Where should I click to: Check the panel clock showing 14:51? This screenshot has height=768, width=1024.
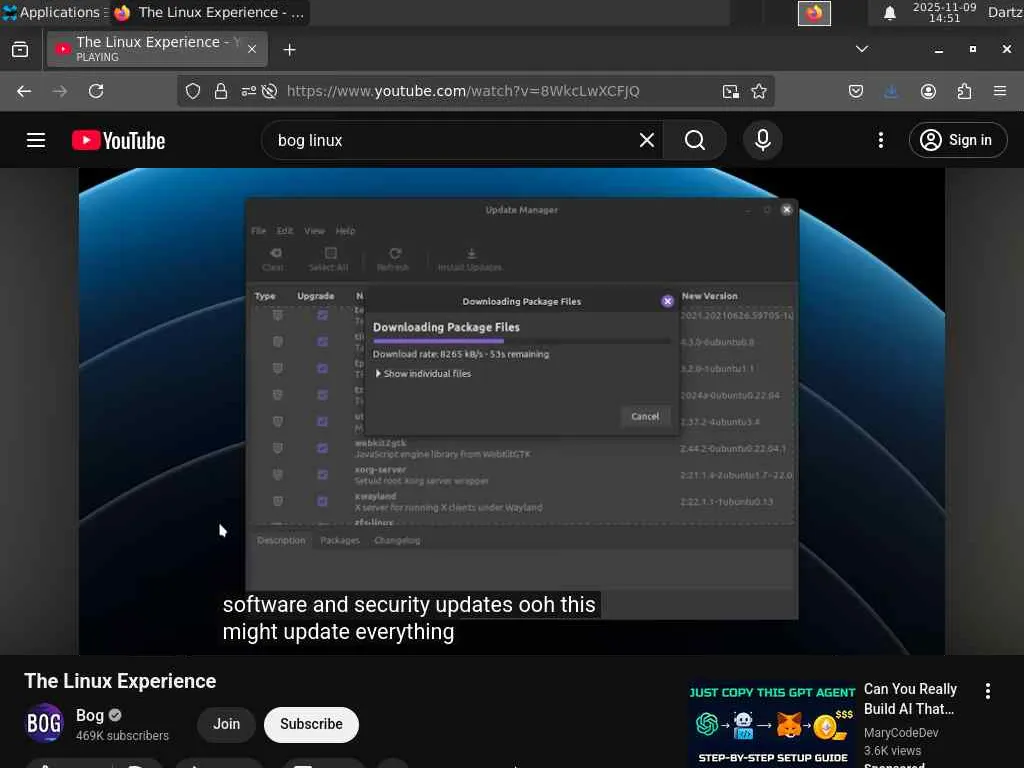[944, 12]
